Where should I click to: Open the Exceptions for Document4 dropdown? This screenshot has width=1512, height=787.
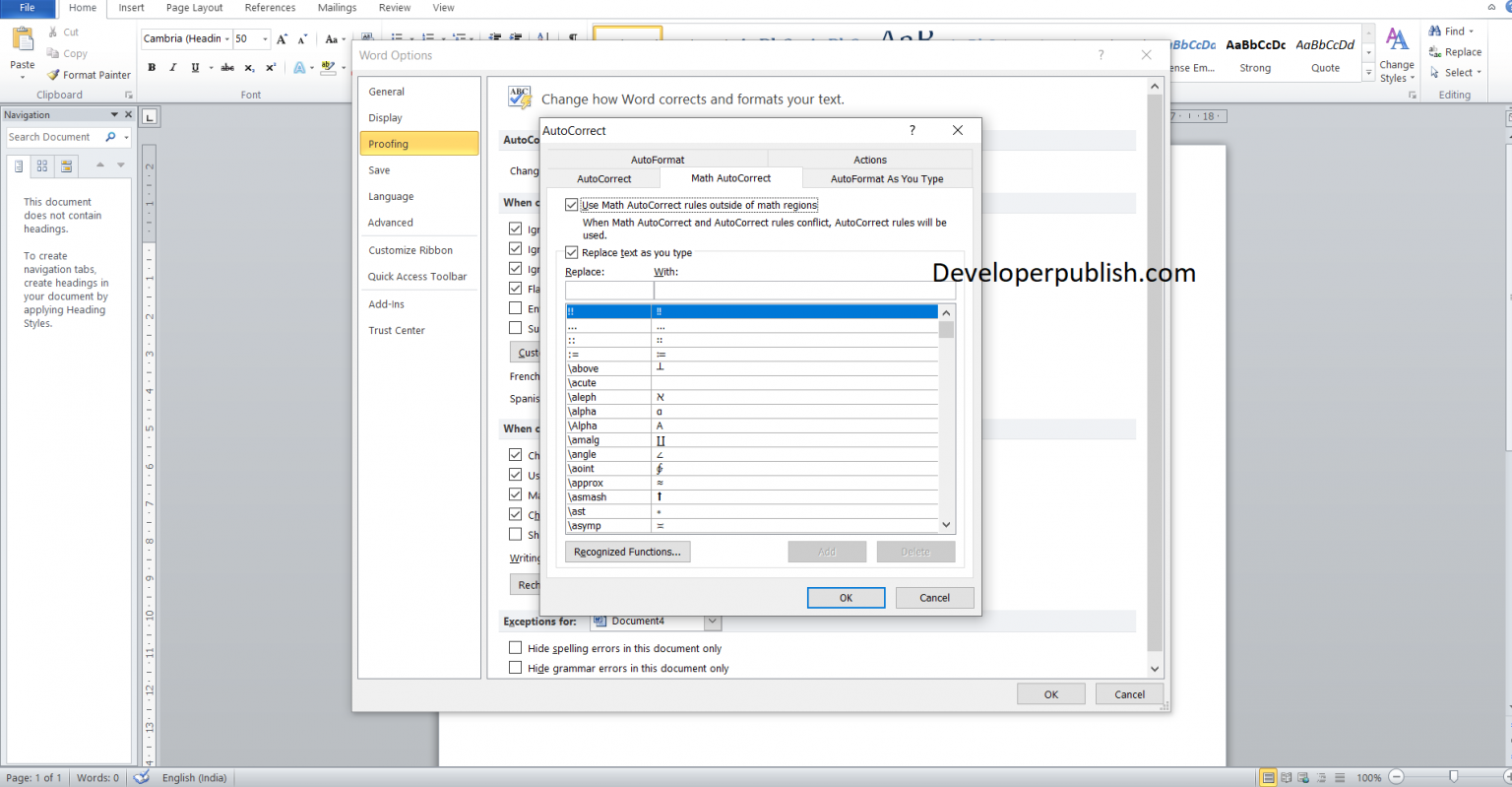click(x=713, y=621)
